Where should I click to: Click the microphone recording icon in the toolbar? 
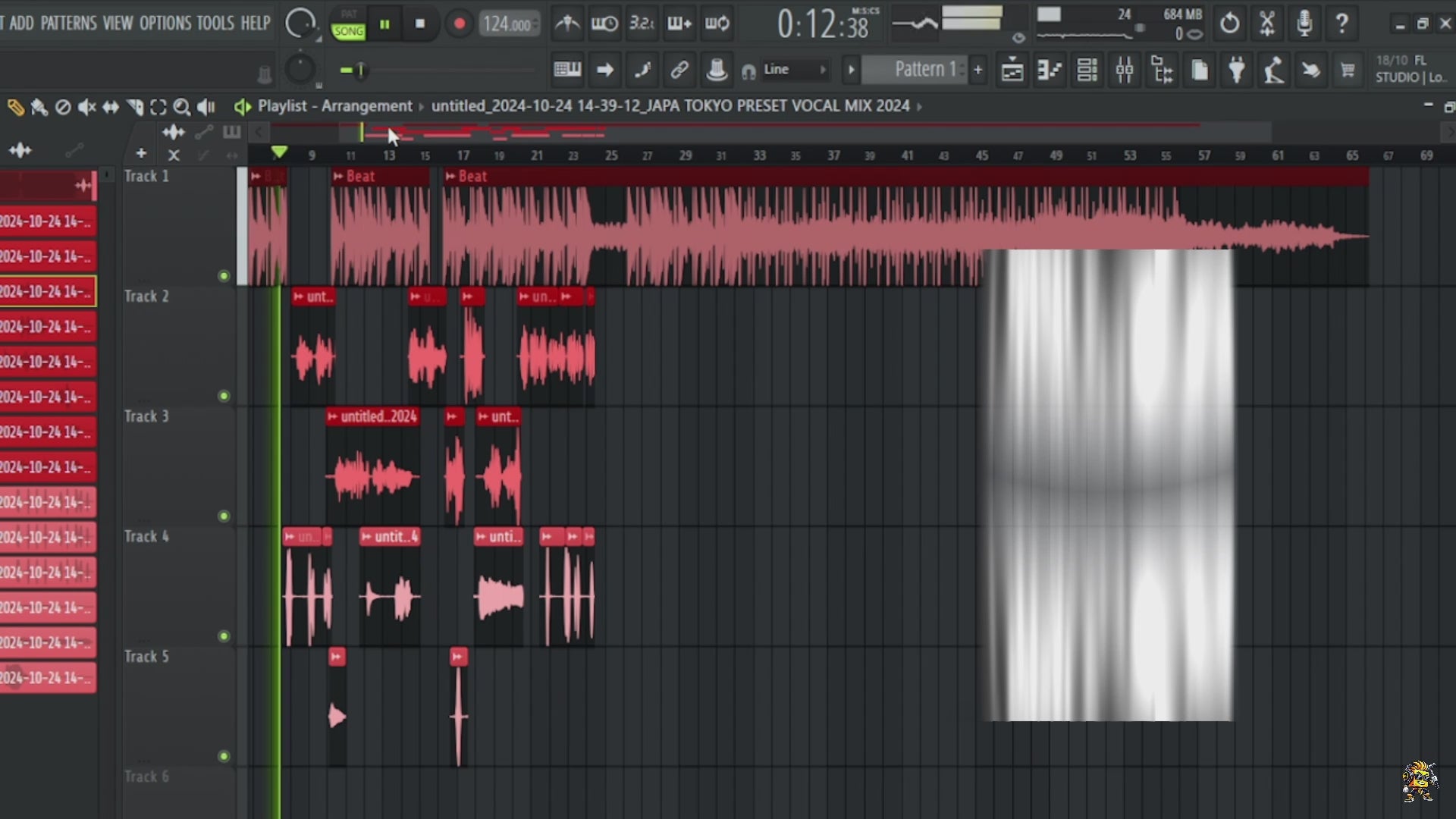pyautogui.click(x=1304, y=24)
